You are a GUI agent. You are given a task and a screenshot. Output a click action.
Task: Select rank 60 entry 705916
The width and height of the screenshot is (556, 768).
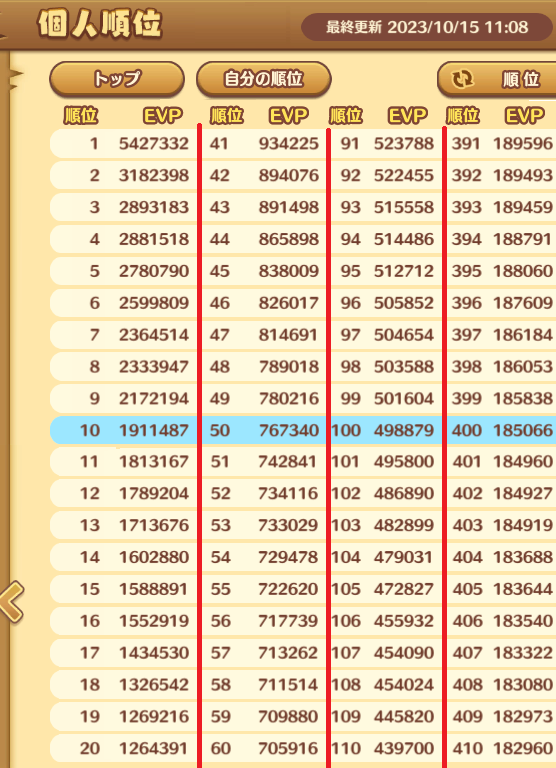264,748
